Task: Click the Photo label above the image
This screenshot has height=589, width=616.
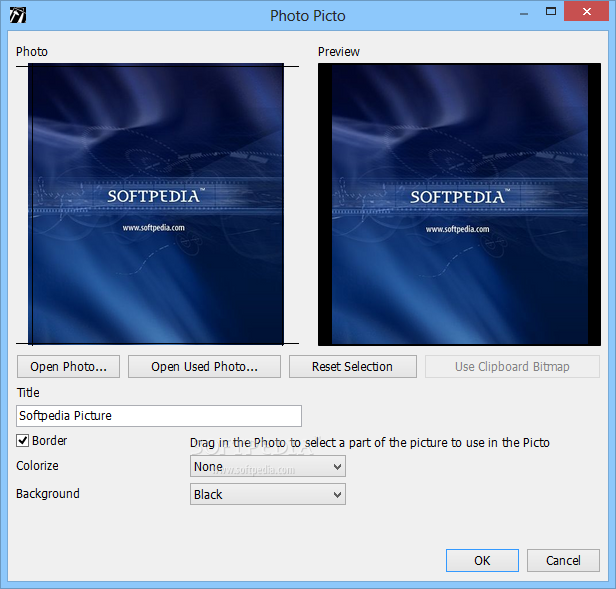Action: pos(32,51)
